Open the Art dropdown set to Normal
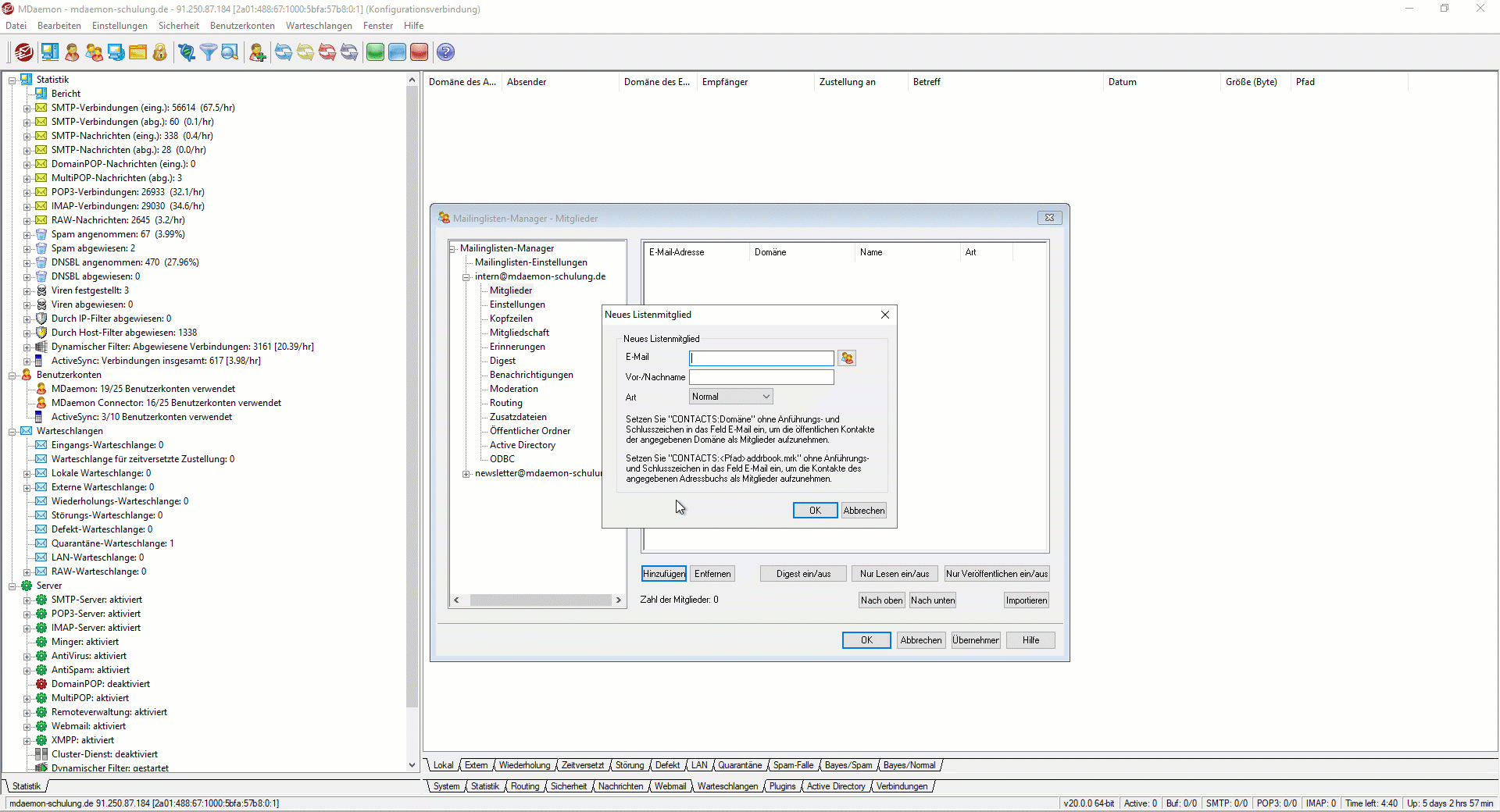The image size is (1500, 812). pyautogui.click(x=731, y=397)
